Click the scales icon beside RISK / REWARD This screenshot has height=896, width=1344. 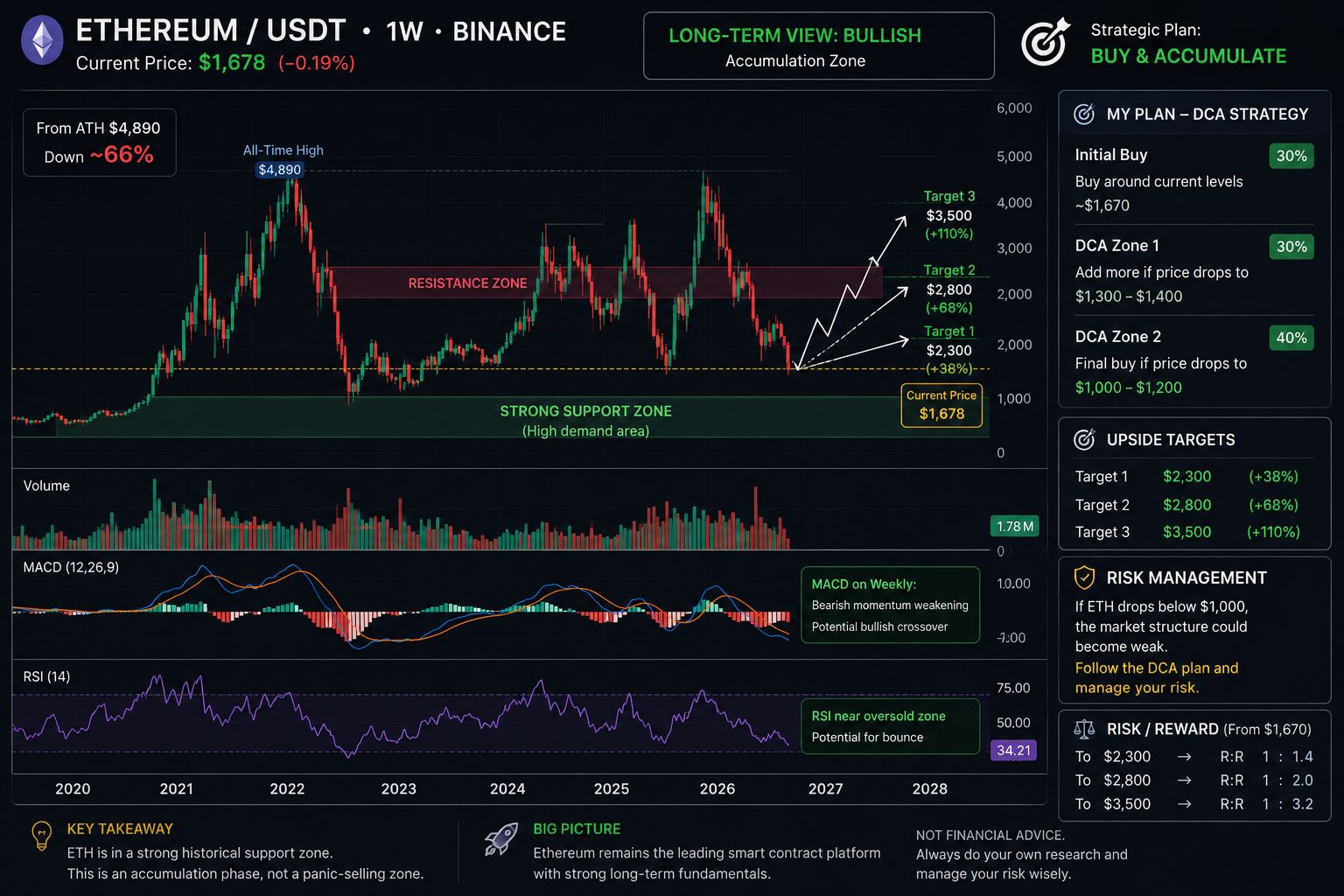click(x=1084, y=729)
